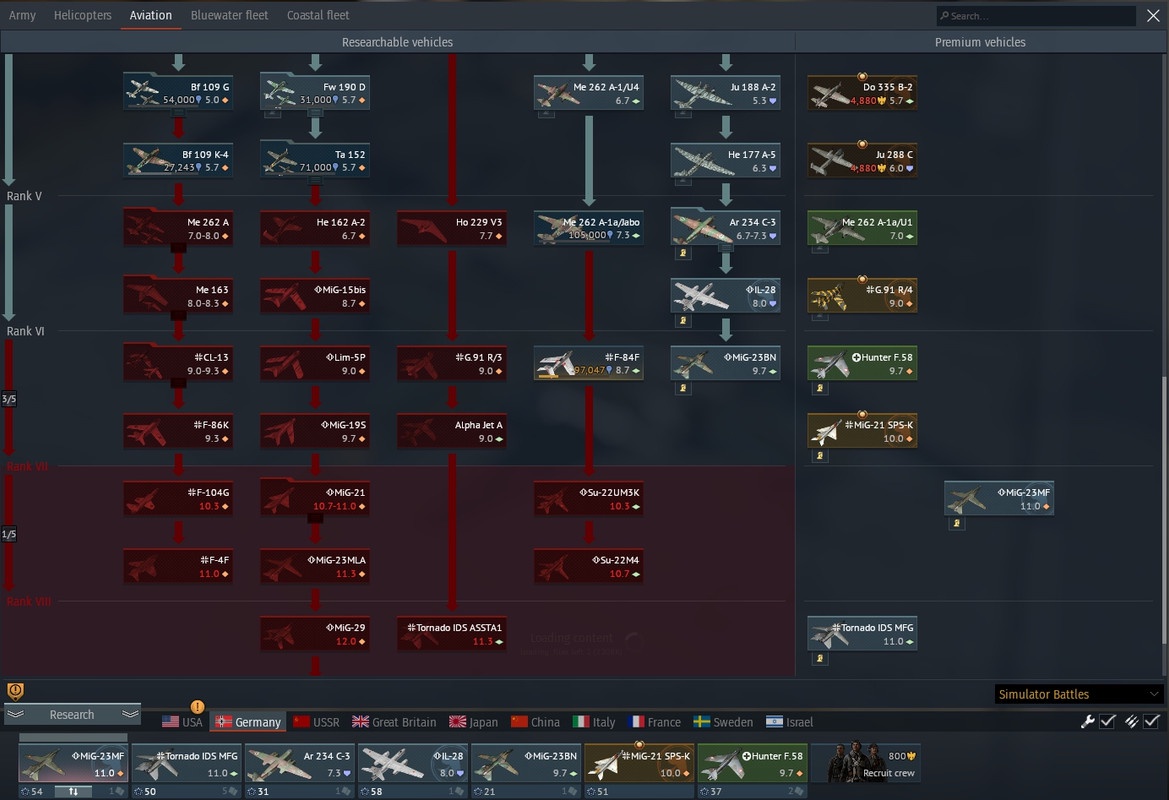
Task: Click the wrench auto-repair icon
Action: click(x=1088, y=721)
